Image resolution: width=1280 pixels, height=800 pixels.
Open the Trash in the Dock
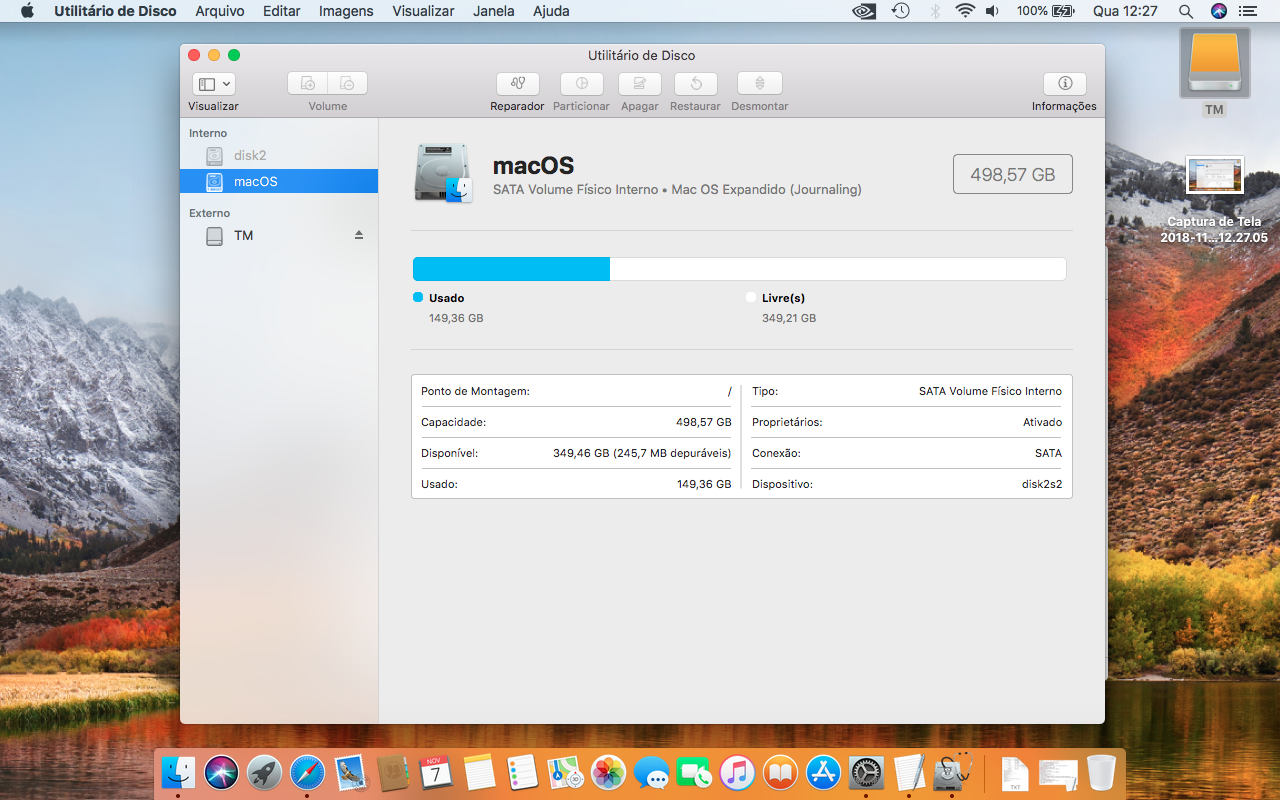1101,772
